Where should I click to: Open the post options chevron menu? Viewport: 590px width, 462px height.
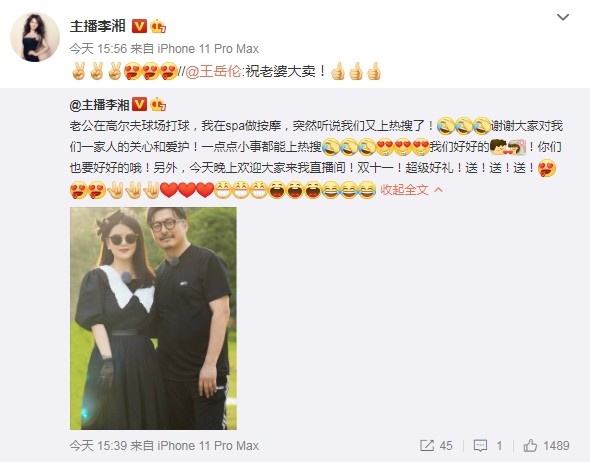coord(563,17)
